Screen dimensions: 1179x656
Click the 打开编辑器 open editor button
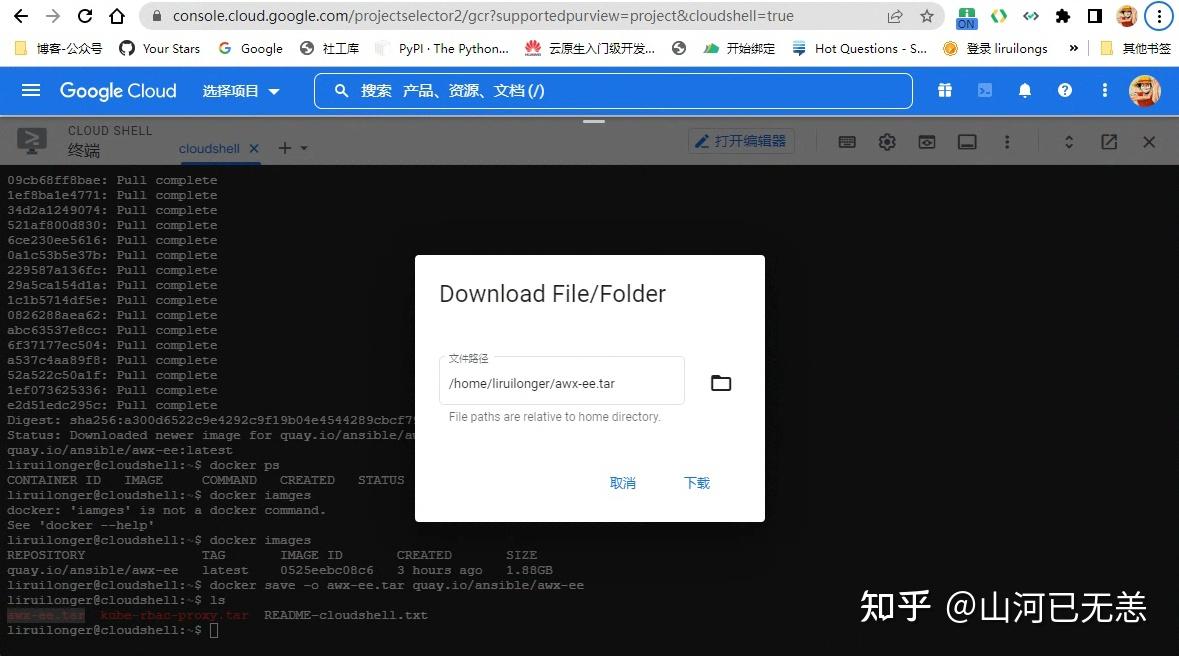click(x=741, y=141)
